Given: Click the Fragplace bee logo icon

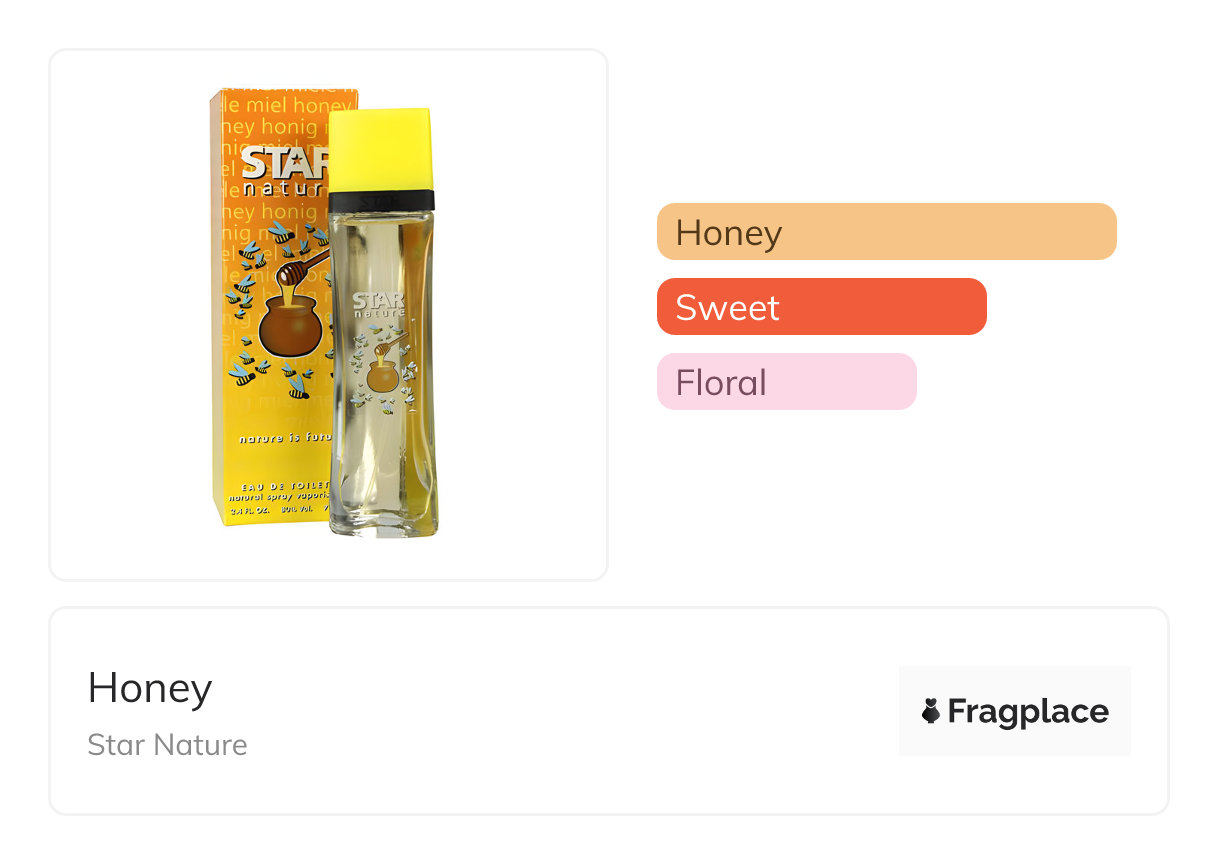Looking at the screenshot, I should click(931, 711).
